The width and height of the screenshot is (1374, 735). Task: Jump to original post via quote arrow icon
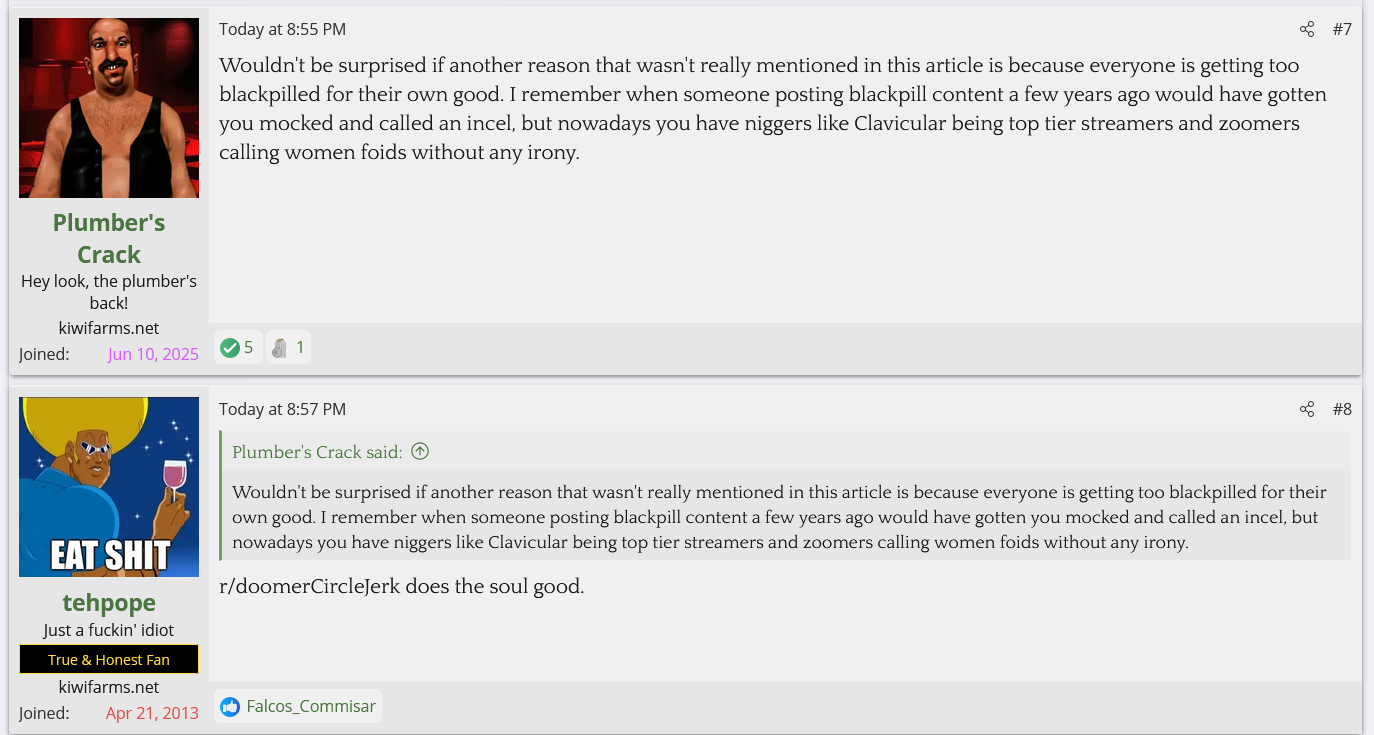(x=420, y=452)
